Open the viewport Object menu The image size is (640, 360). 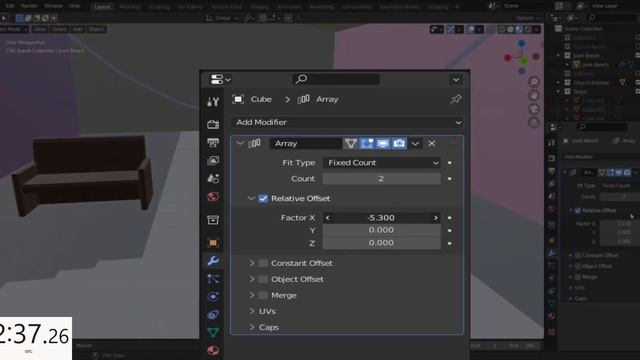[x=96, y=29]
